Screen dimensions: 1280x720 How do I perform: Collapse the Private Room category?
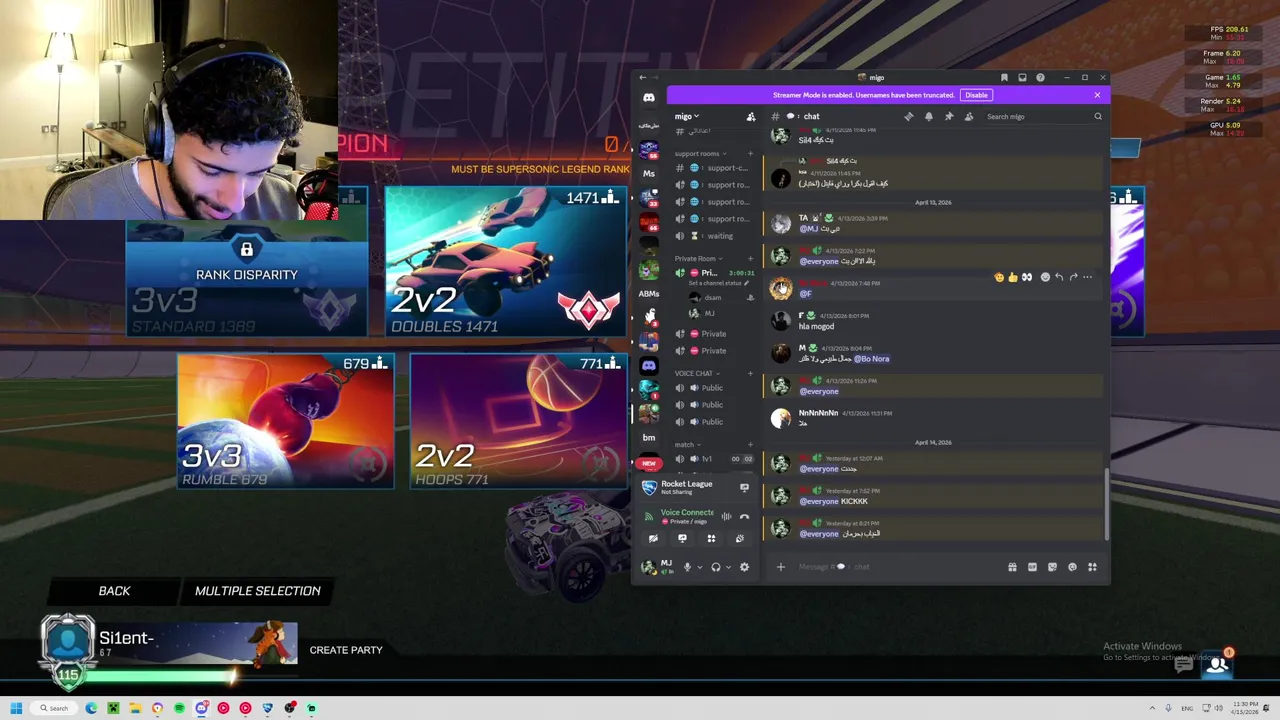[x=697, y=259]
